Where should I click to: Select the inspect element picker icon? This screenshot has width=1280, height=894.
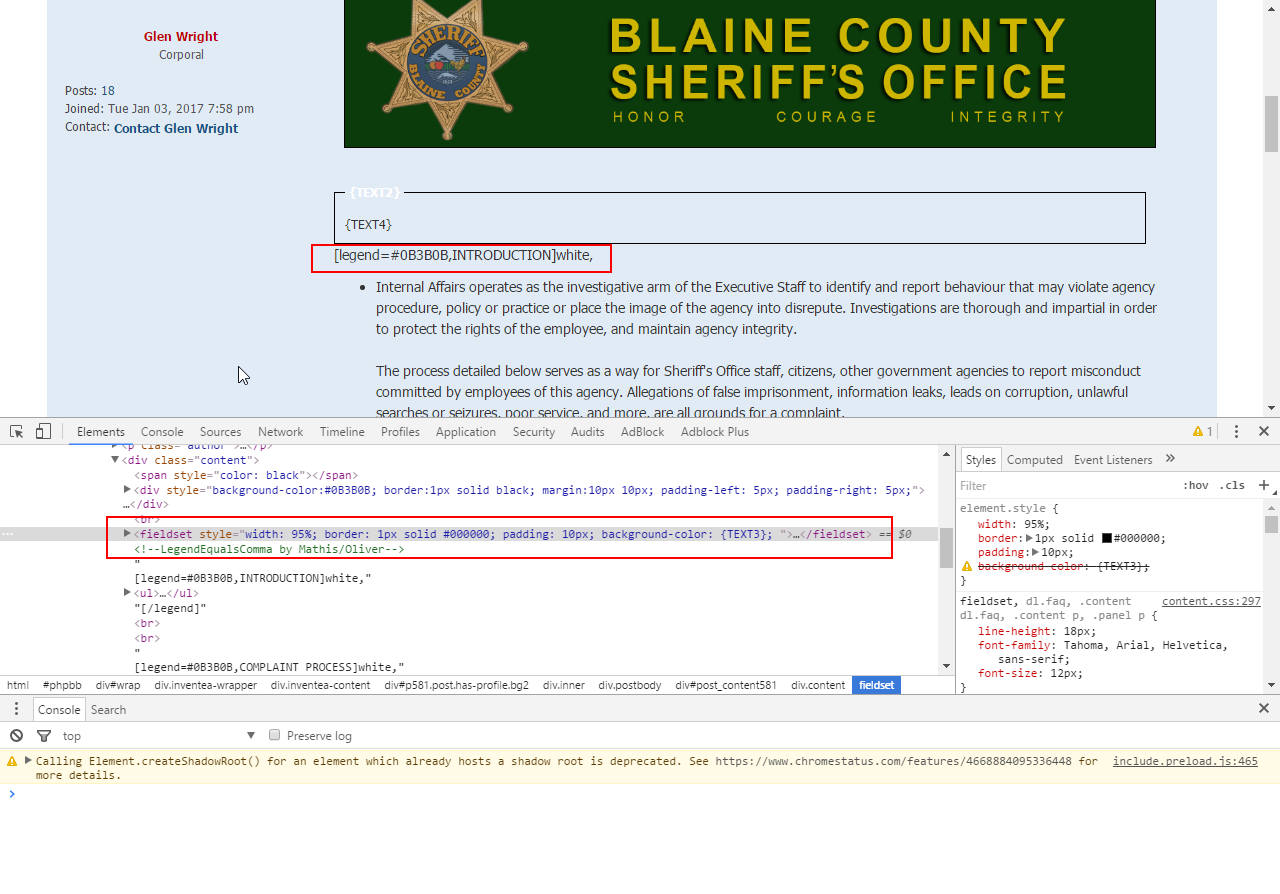(15, 430)
